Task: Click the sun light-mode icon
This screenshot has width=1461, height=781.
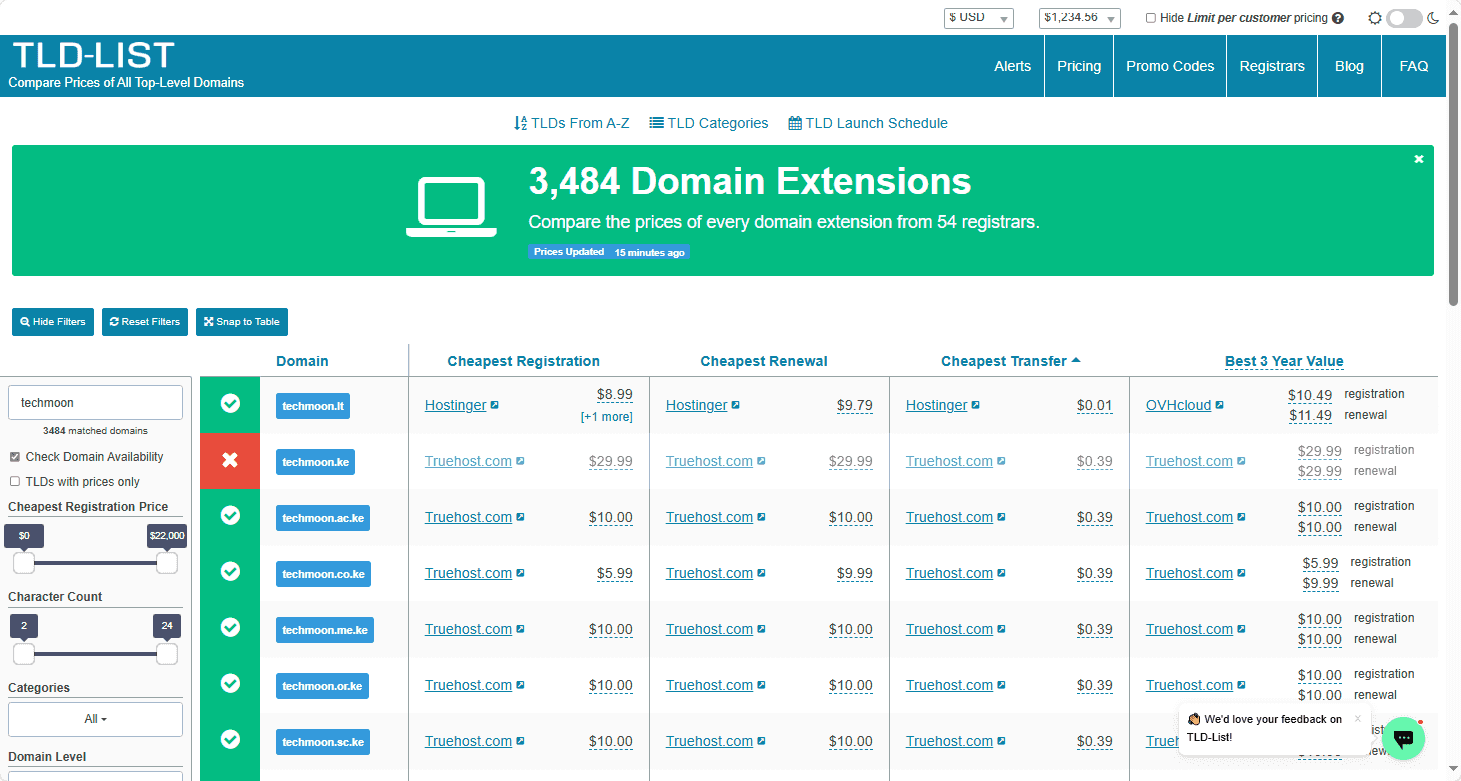Action: [x=1375, y=18]
